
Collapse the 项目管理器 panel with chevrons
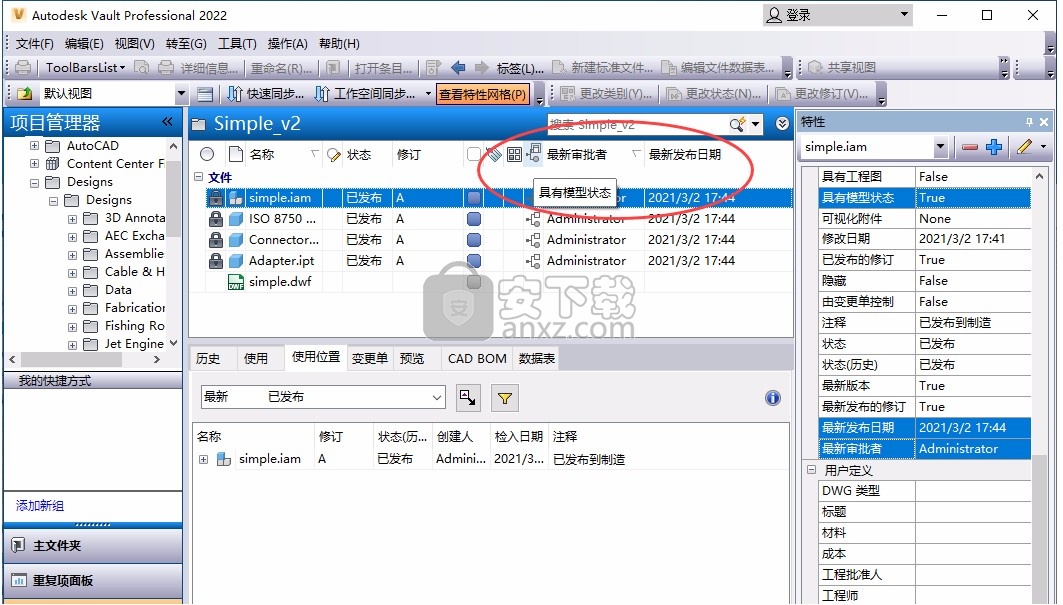(x=167, y=121)
